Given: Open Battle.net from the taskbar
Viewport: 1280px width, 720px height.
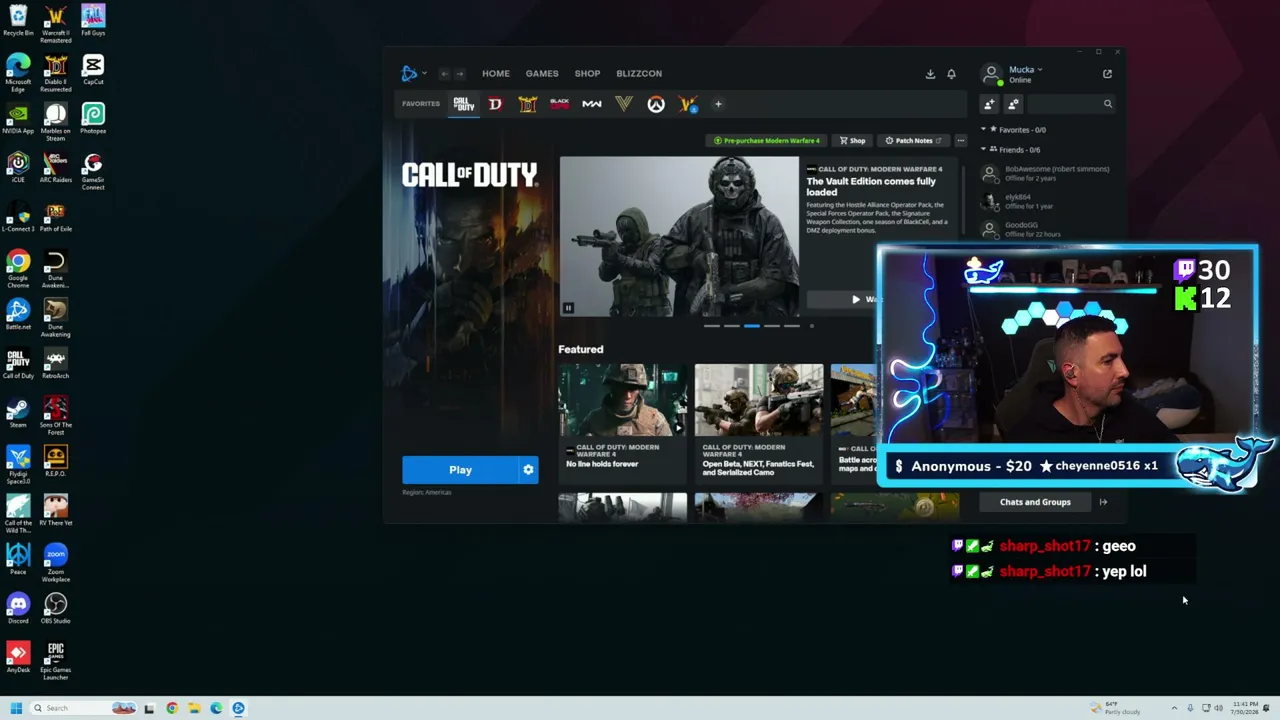Looking at the screenshot, I should point(238,708).
